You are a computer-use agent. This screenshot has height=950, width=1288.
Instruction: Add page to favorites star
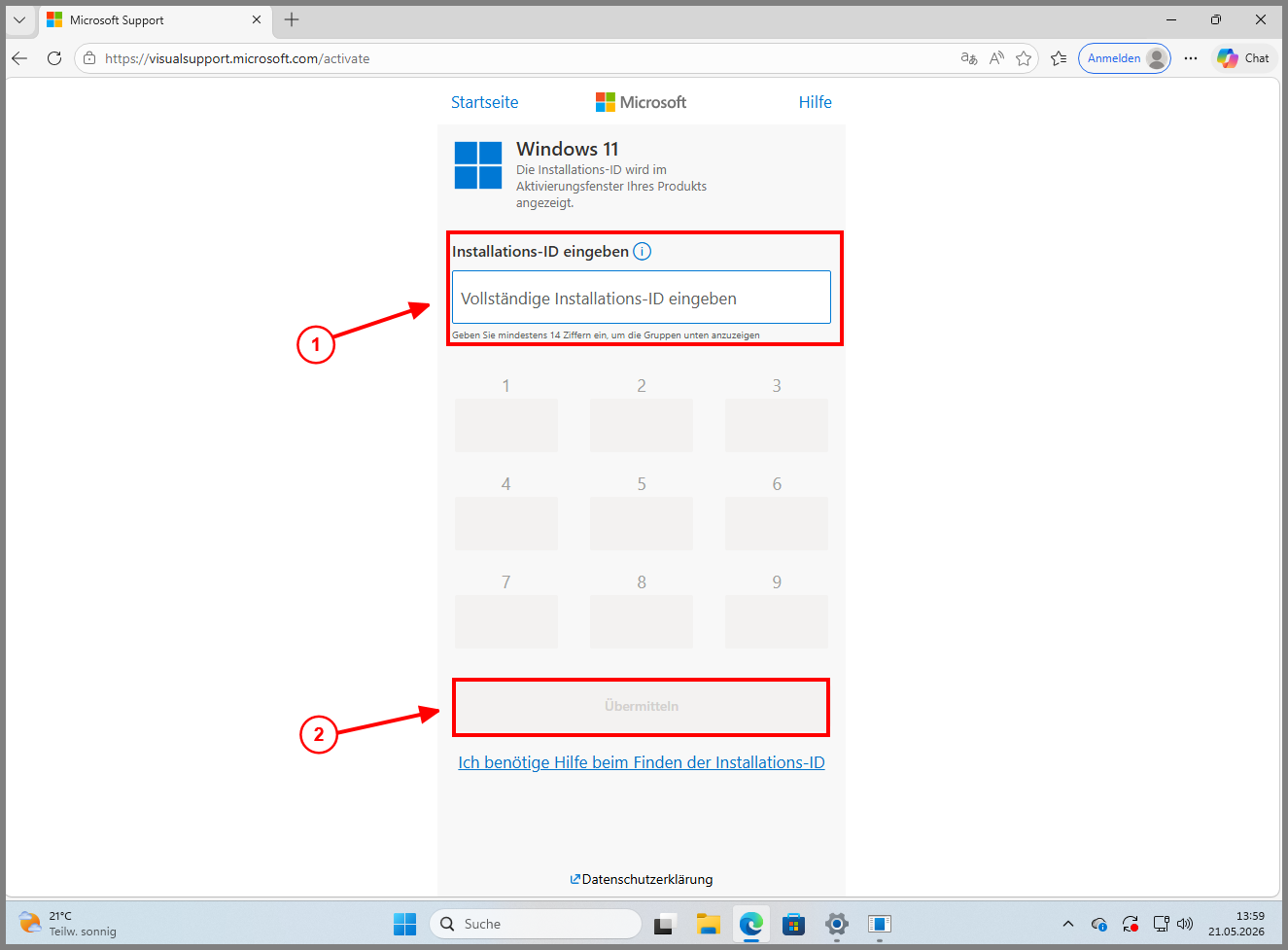click(x=1024, y=58)
